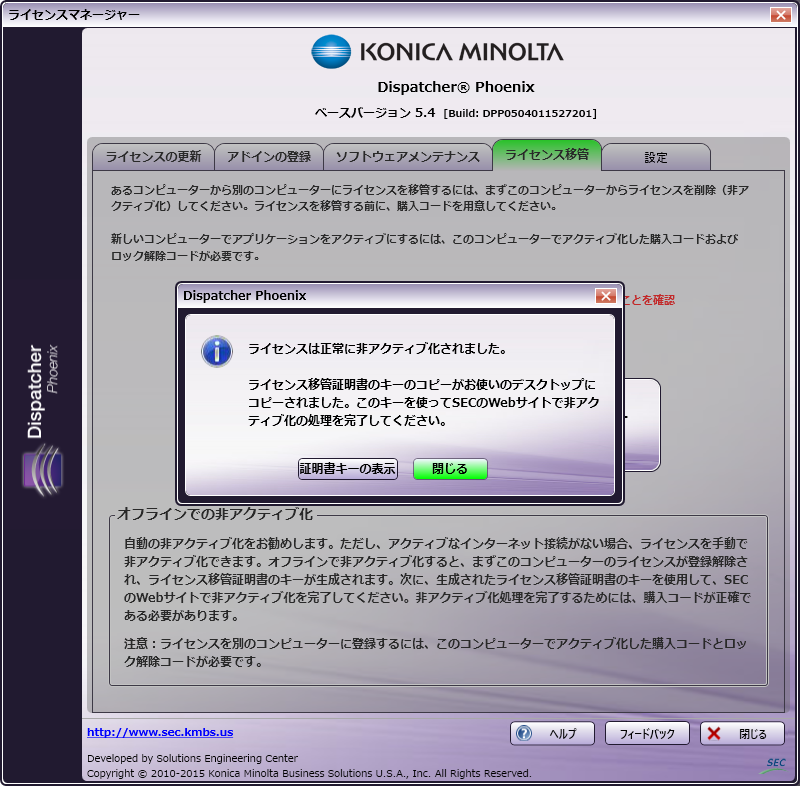Click the SEC logo in bottom corner
Viewport: 800px width, 786px height.
(x=775, y=764)
